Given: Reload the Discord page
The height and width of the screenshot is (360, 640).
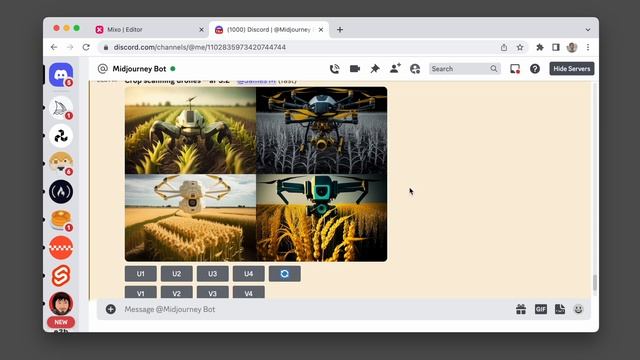Looking at the screenshot, I should click(86, 47).
